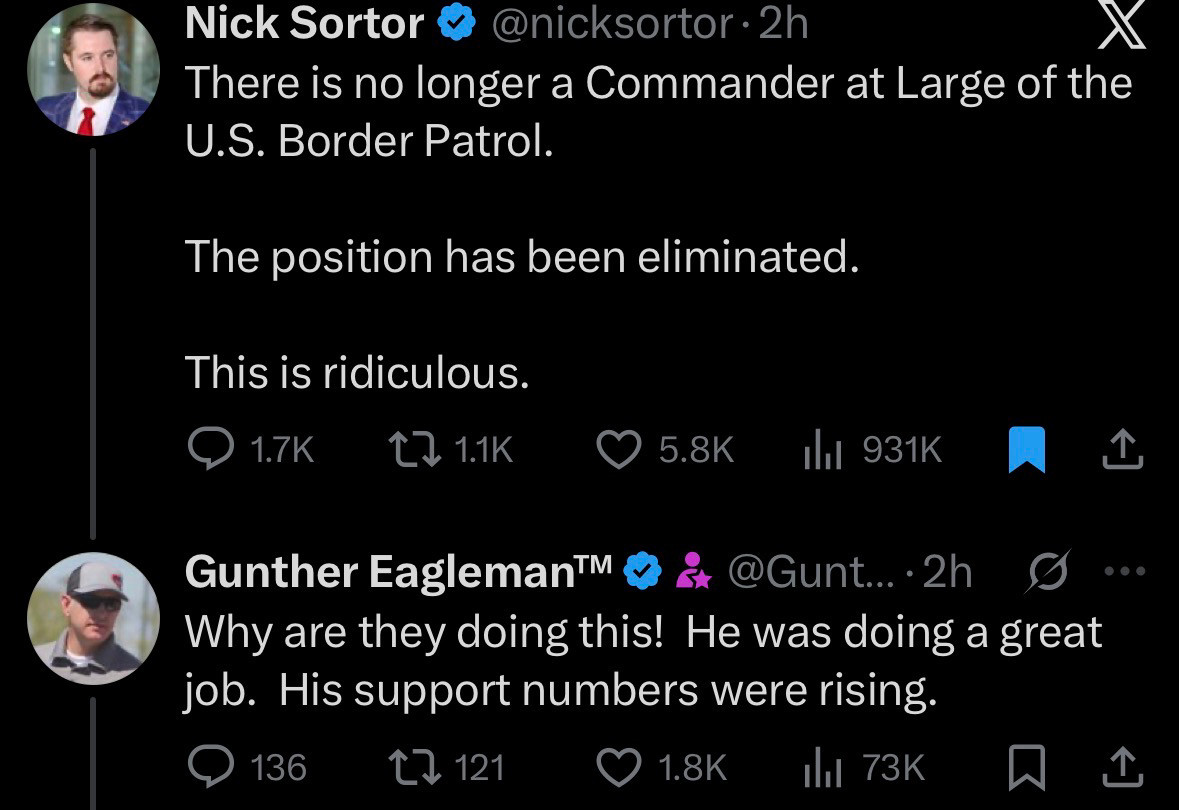This screenshot has width=1179, height=810.
Task: Like Nick Sortor's post
Action: tap(618, 450)
